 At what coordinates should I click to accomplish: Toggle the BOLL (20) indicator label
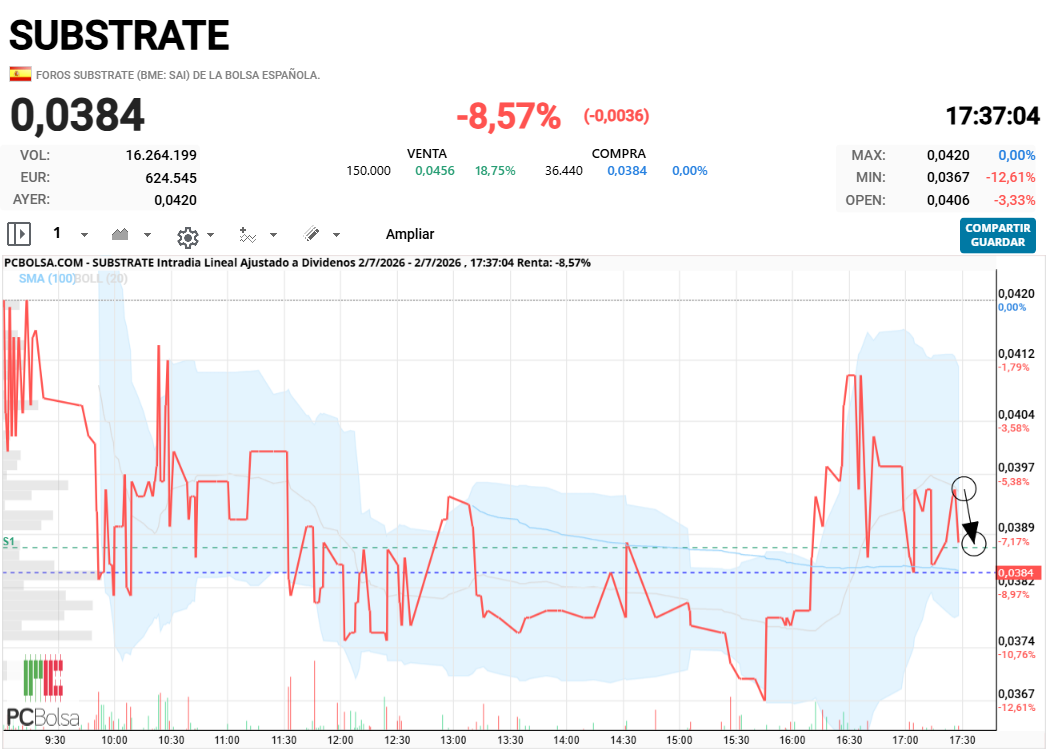click(x=101, y=279)
